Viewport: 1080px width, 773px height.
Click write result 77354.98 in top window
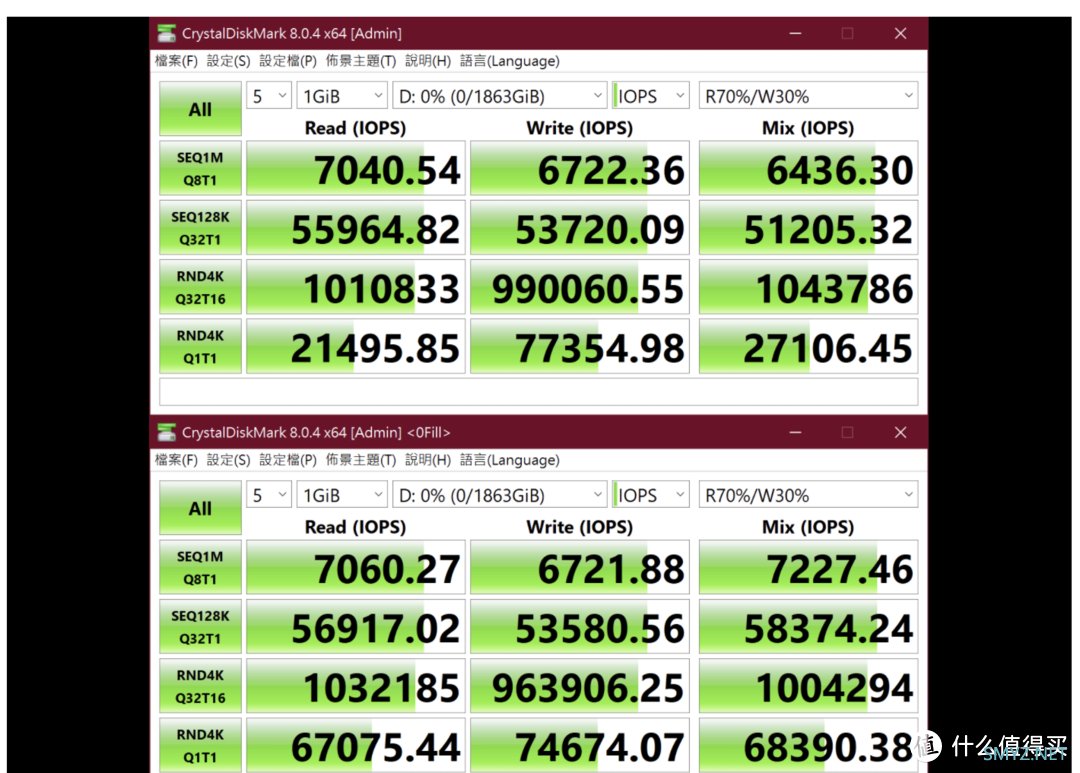tap(580, 347)
